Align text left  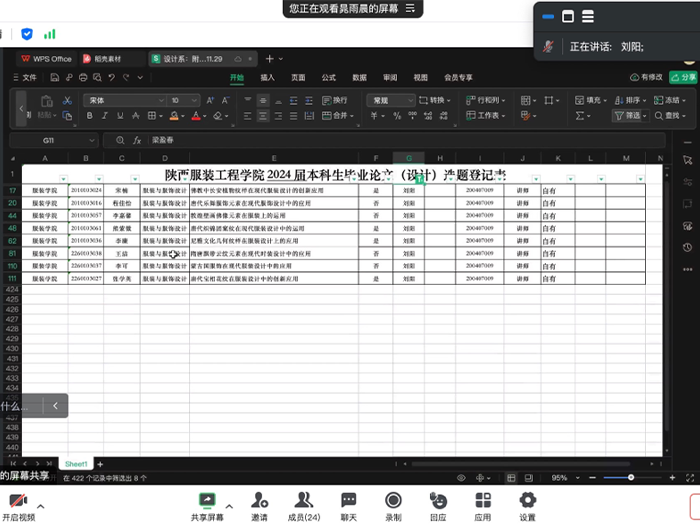pos(248,116)
